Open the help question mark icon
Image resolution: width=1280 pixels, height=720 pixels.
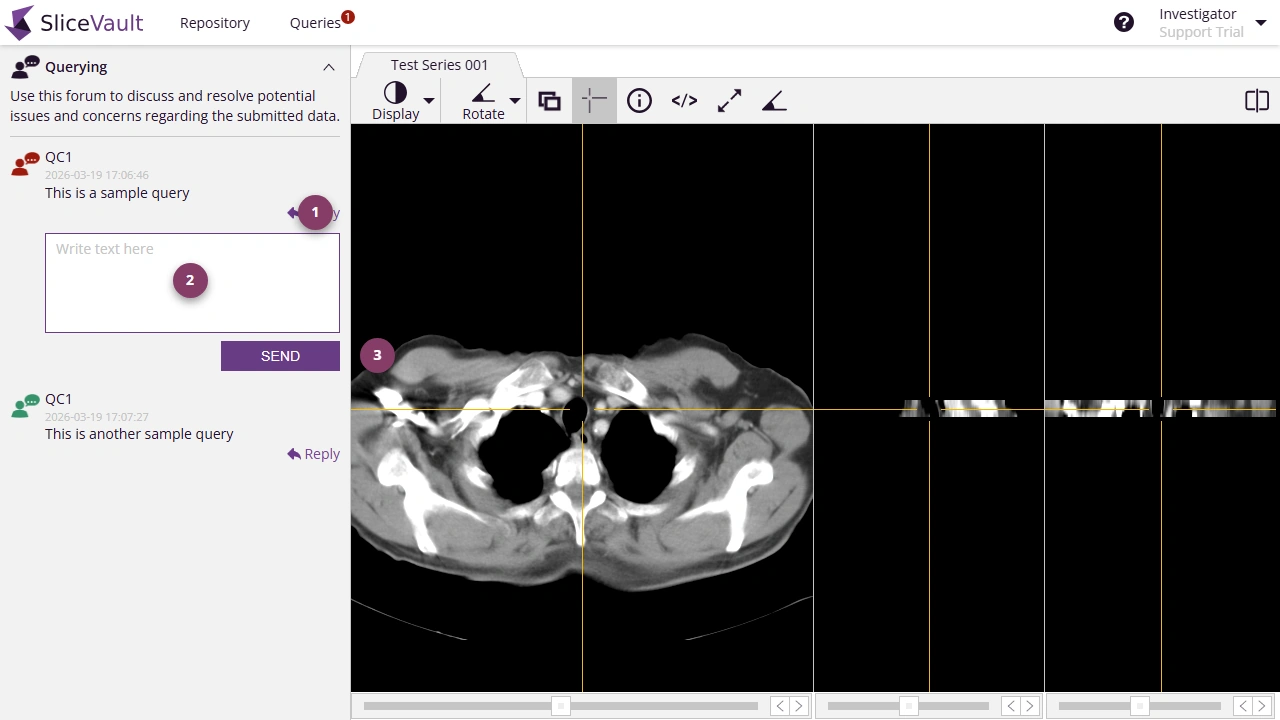pos(1124,21)
